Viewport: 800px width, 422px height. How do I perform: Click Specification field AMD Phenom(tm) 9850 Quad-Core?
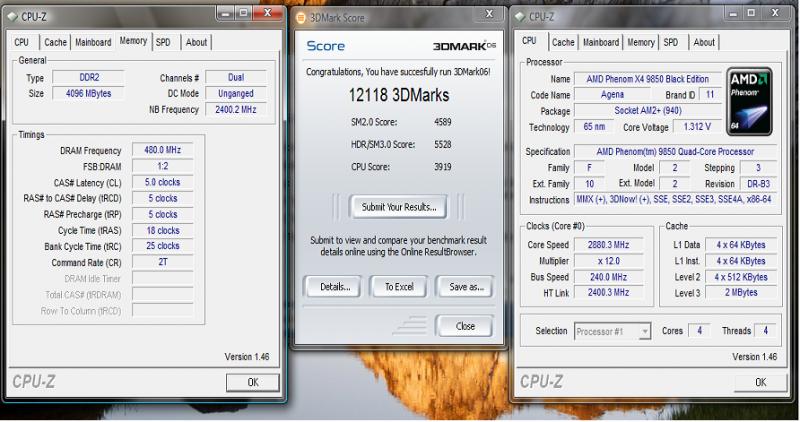click(x=676, y=152)
